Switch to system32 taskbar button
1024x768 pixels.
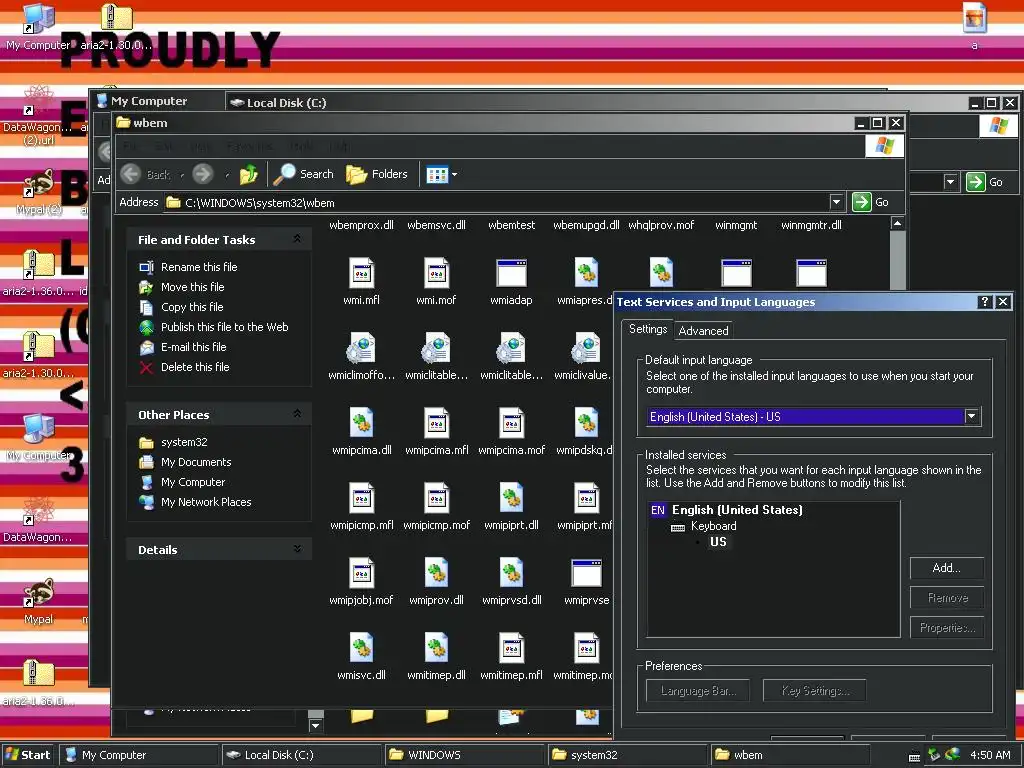pos(628,755)
